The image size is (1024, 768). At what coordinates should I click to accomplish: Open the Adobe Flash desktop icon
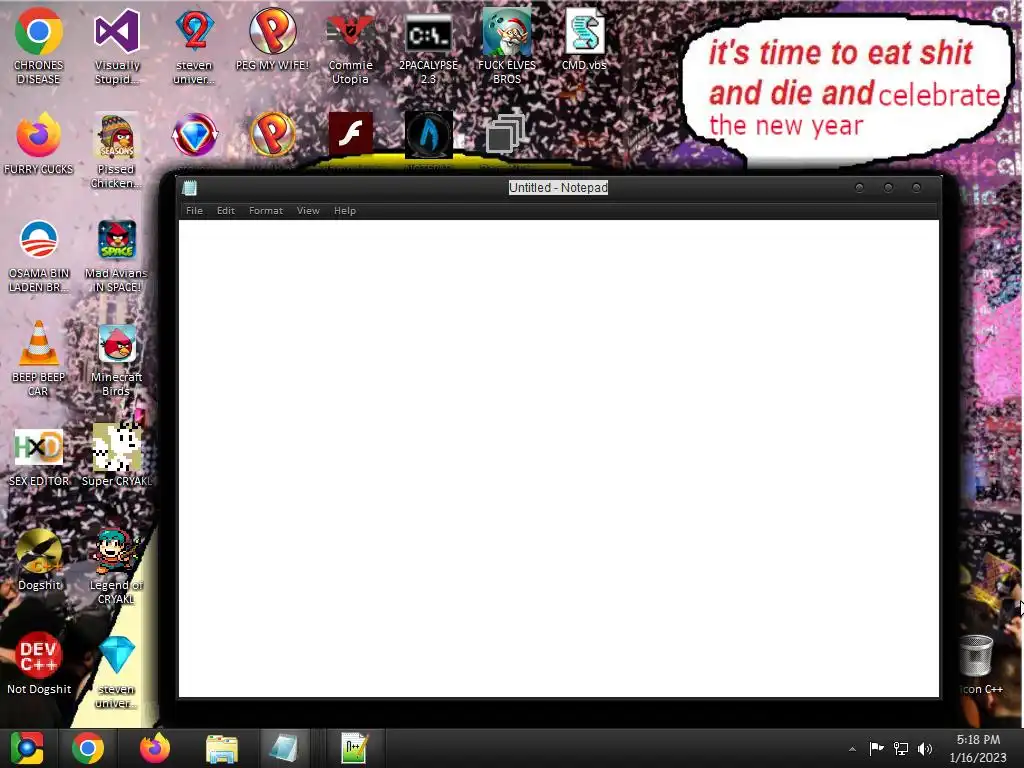coord(351,134)
